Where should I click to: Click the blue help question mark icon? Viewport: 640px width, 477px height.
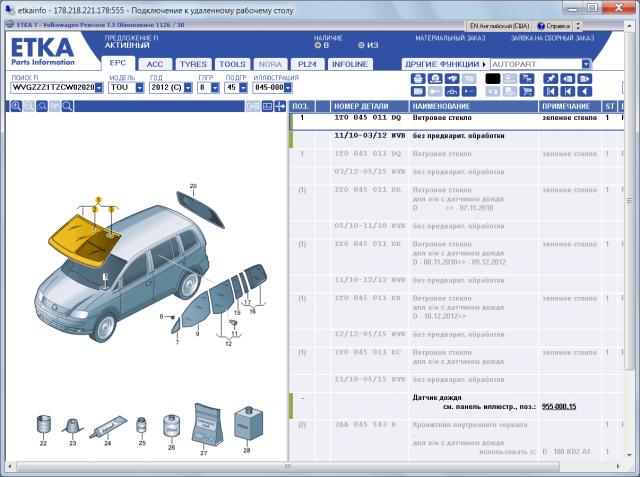tap(541, 26)
